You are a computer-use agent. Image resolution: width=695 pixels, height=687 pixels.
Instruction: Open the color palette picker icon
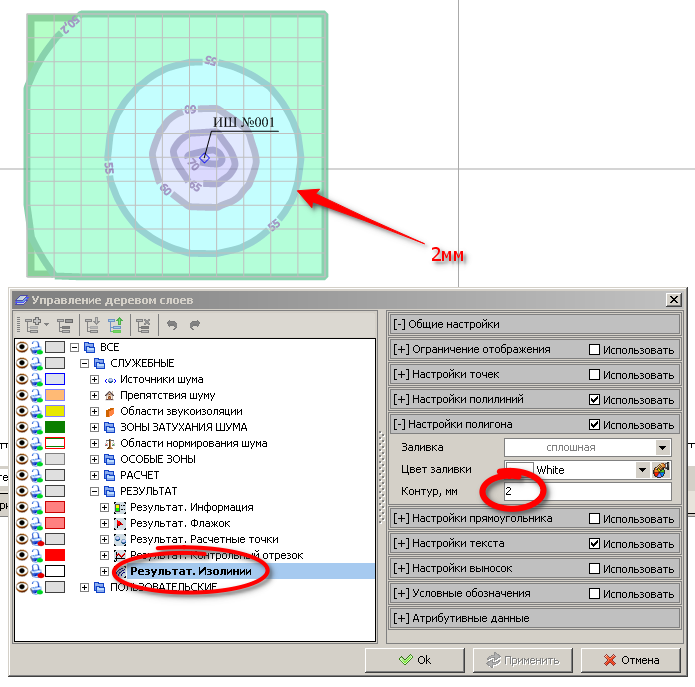(x=660, y=469)
